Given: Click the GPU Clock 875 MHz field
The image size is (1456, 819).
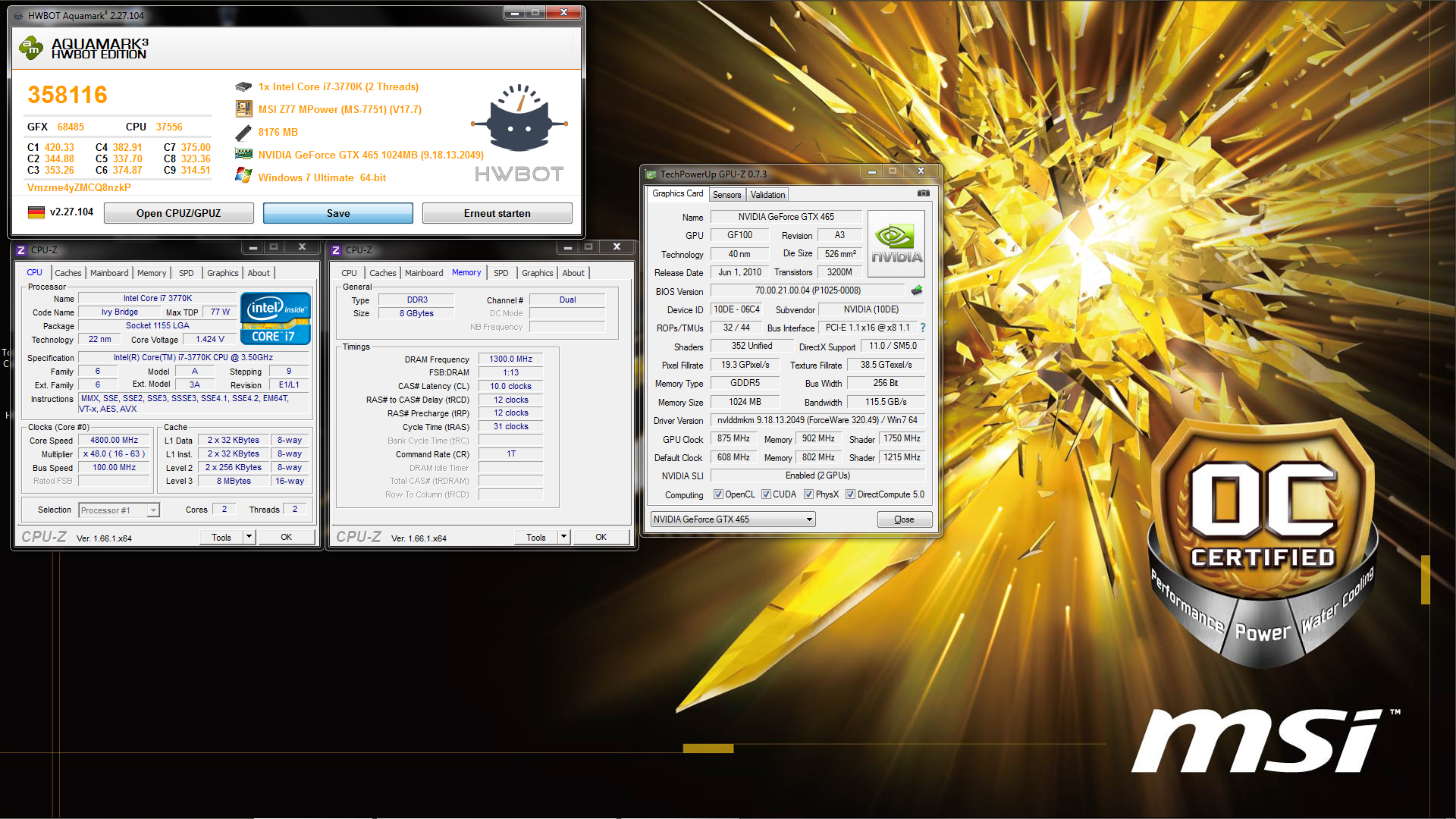Looking at the screenshot, I should click(x=733, y=438).
